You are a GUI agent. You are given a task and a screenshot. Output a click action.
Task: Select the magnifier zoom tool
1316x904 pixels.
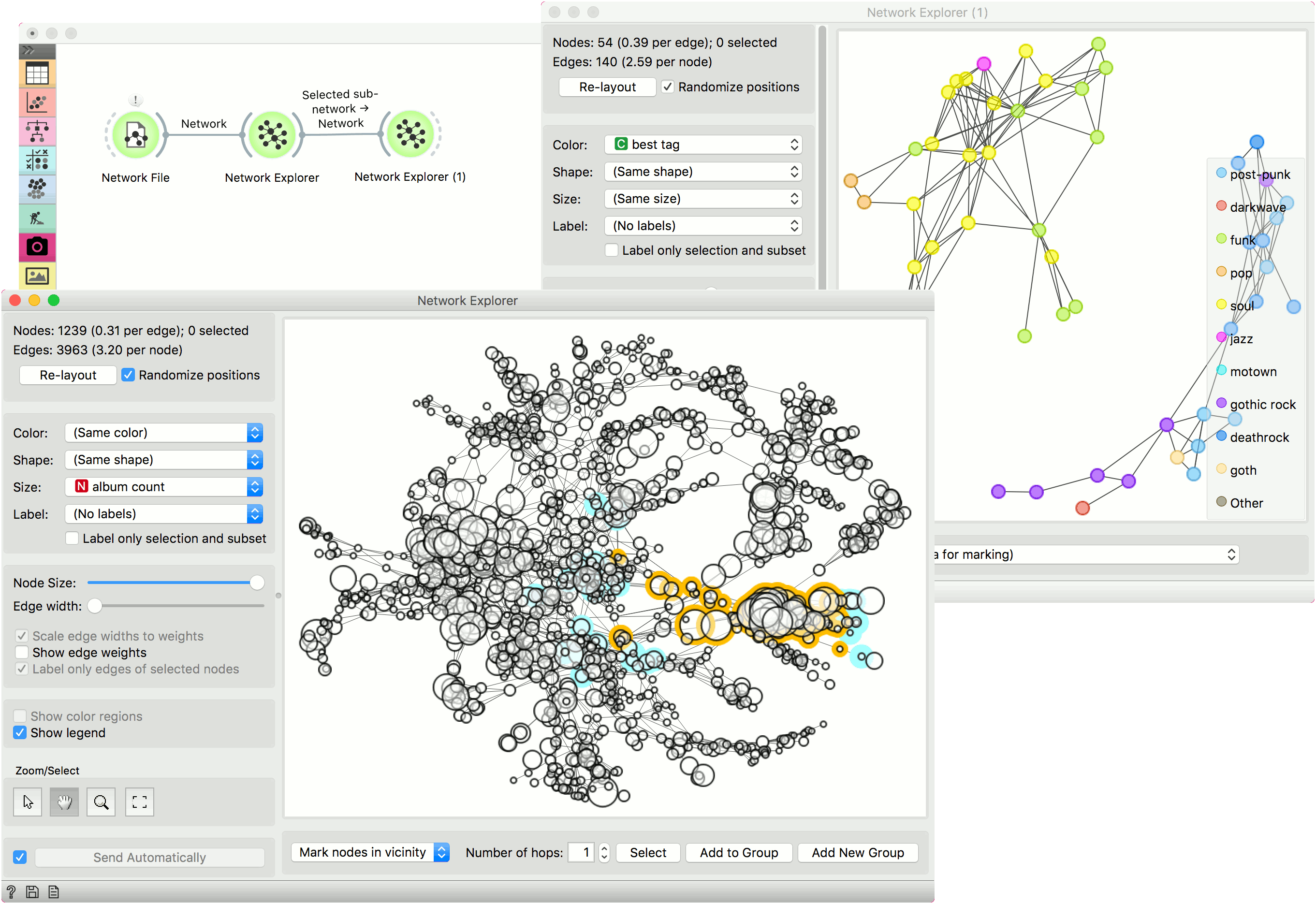101,802
